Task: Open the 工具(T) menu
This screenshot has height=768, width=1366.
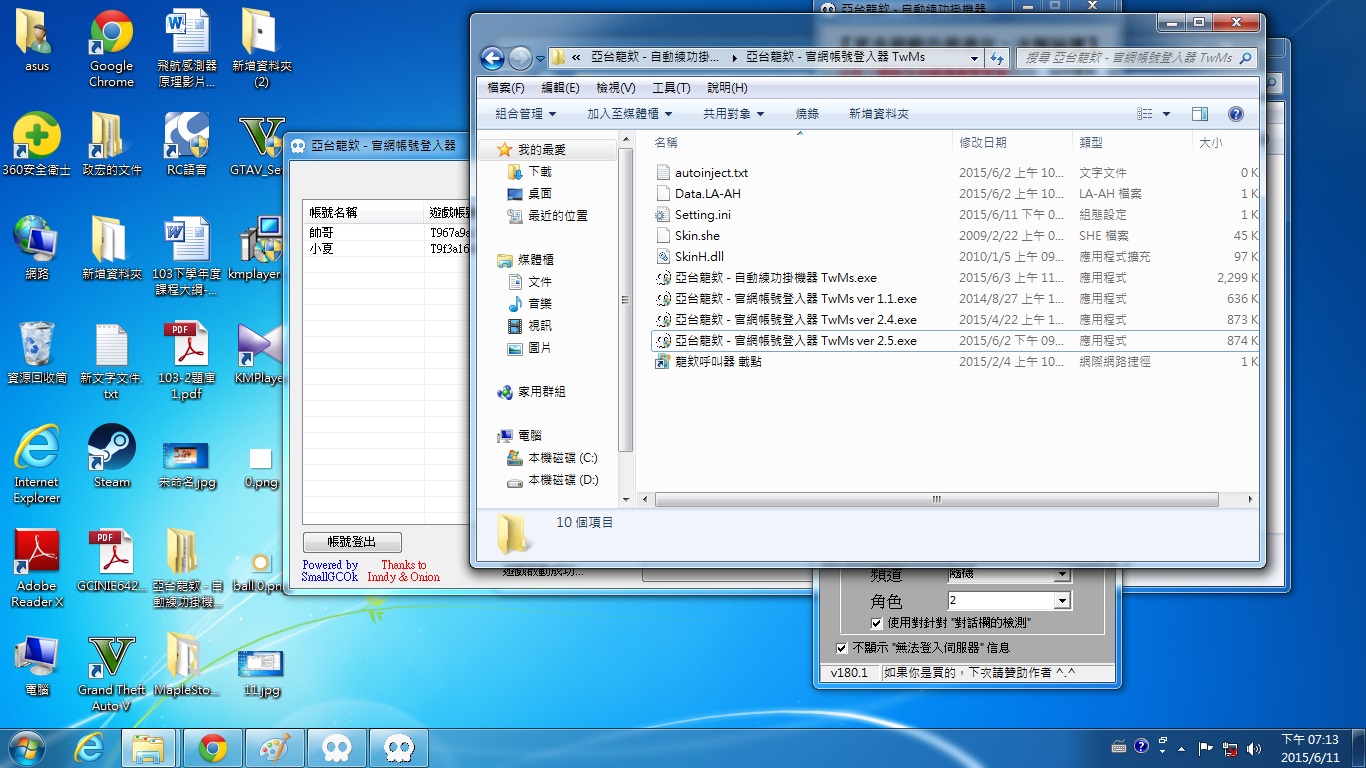Action: click(x=671, y=88)
